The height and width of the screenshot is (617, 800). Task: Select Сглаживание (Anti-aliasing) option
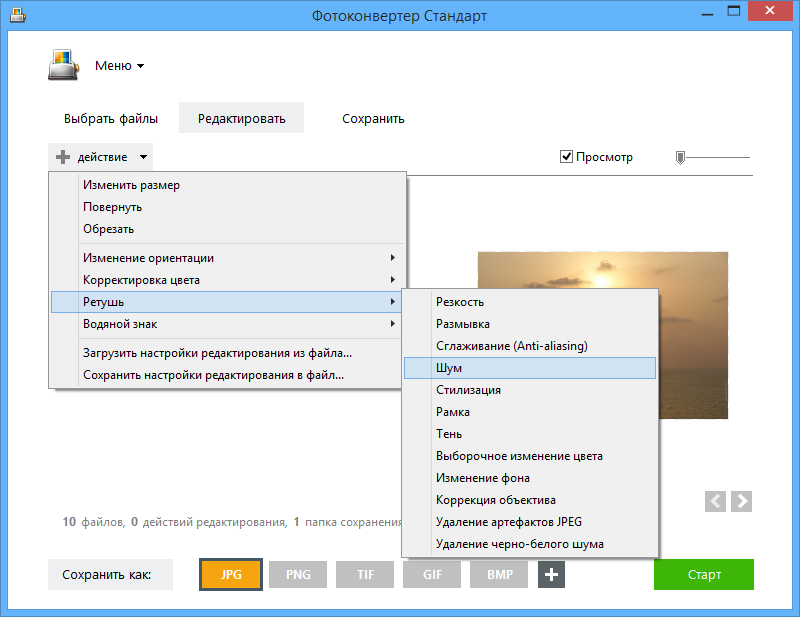(530, 345)
